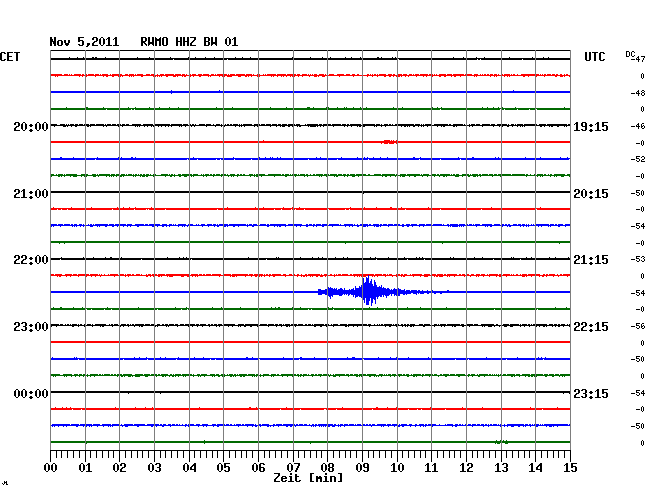Click the DC value -46 beside 19:15
Screen dimensions: 650x494
638,126
